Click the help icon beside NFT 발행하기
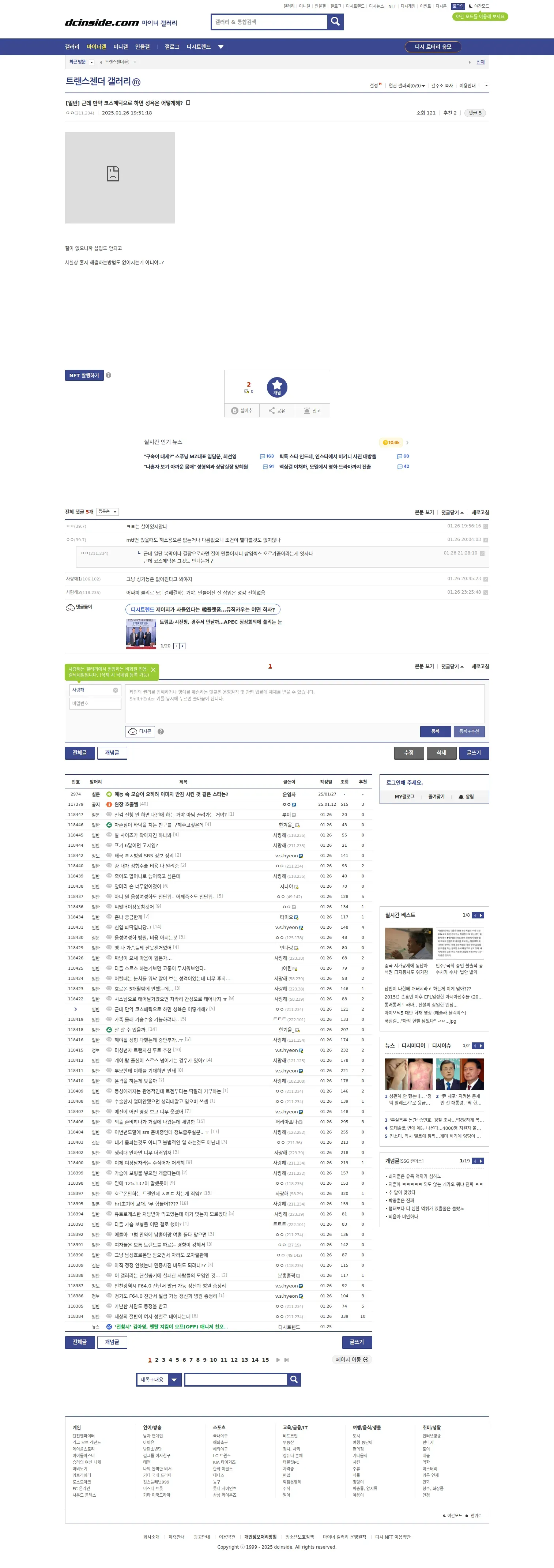The width and height of the screenshot is (554, 1568). pyautogui.click(x=108, y=376)
